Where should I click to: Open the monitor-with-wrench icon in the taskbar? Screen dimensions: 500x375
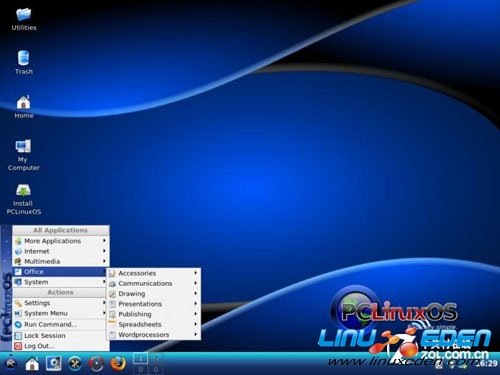53,363
